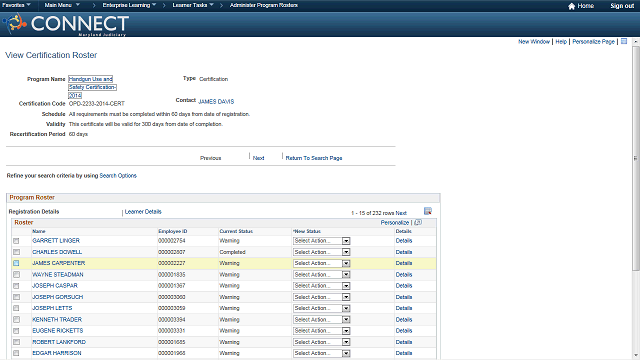Screen dimensions: 640x360
Task: Click the scrollbar up arrow
Action: point(636,42)
